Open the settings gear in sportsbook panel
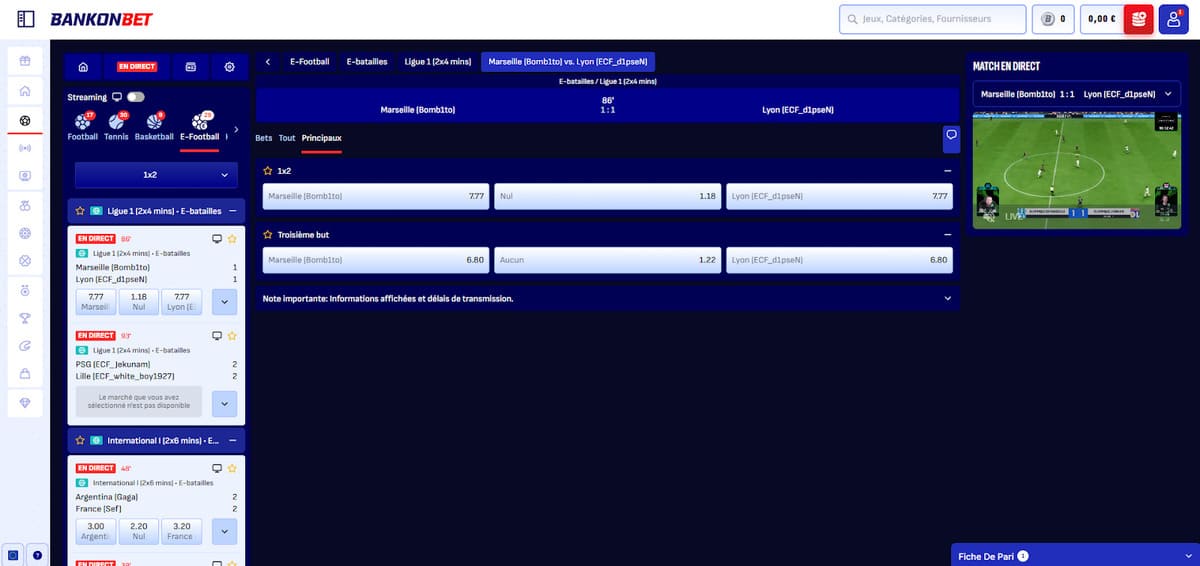Screen dimensions: 1200x566 (229, 67)
